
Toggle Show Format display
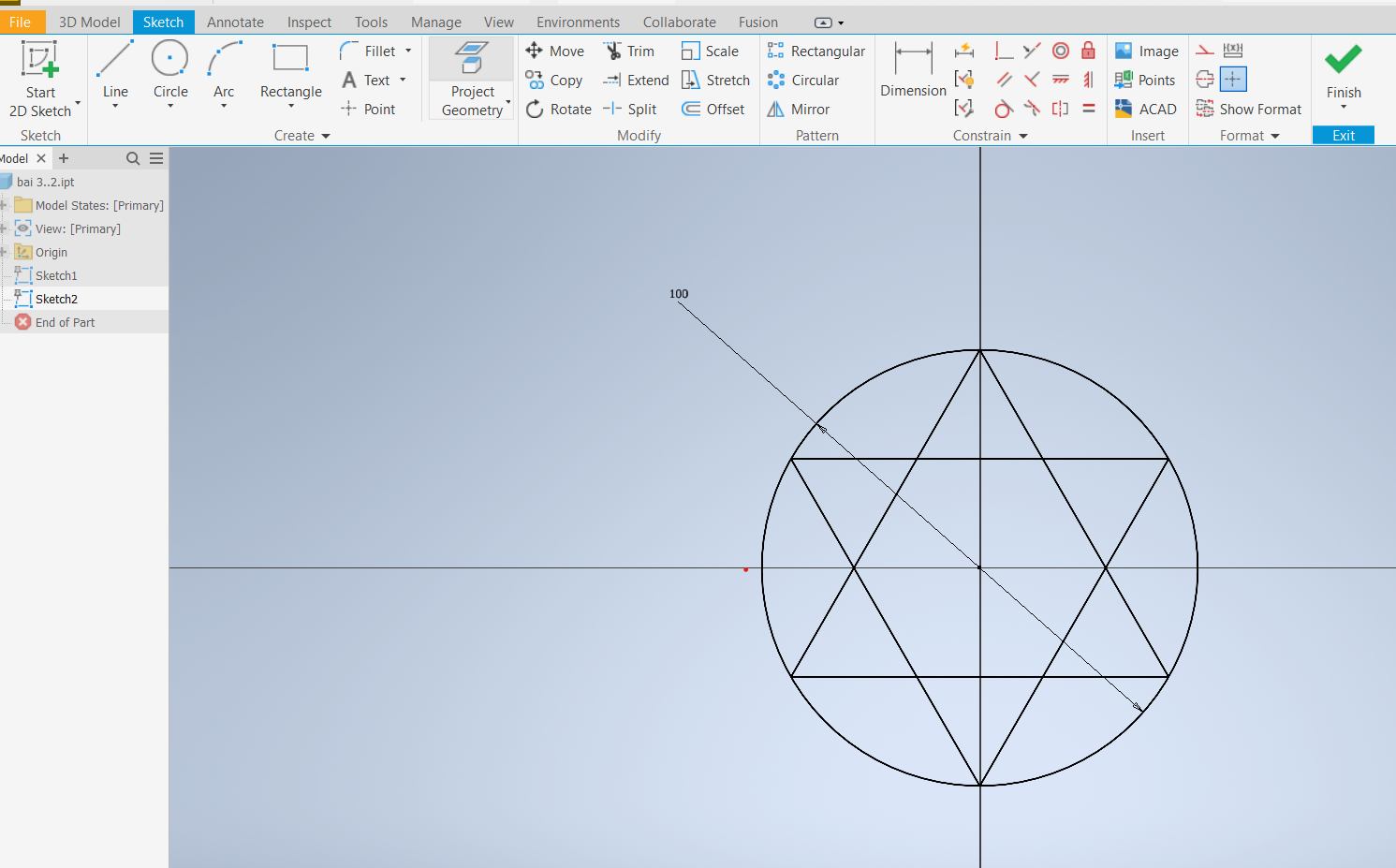[x=1249, y=110]
